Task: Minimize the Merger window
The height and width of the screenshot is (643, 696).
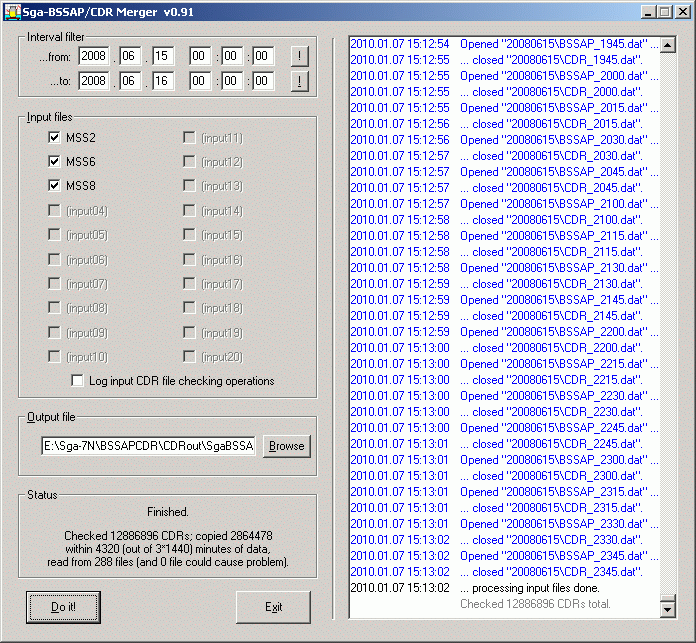Action: (x=648, y=12)
